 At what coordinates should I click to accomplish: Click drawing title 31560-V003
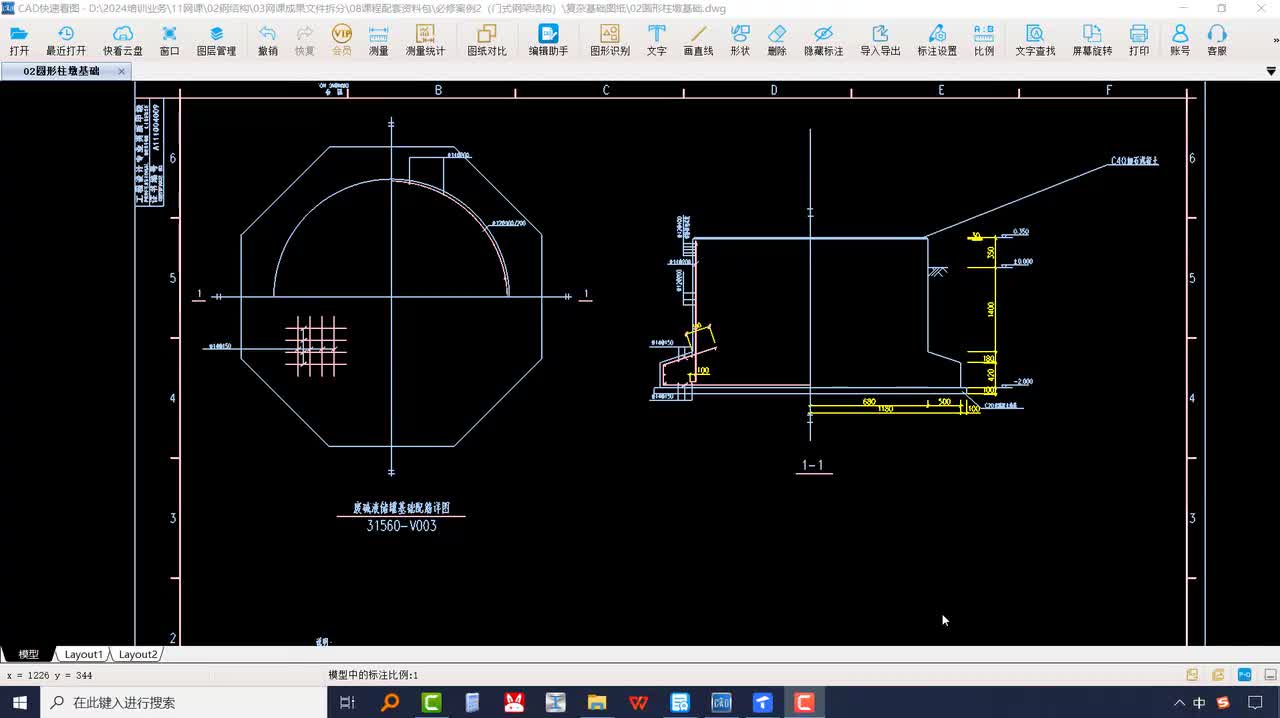point(401,526)
